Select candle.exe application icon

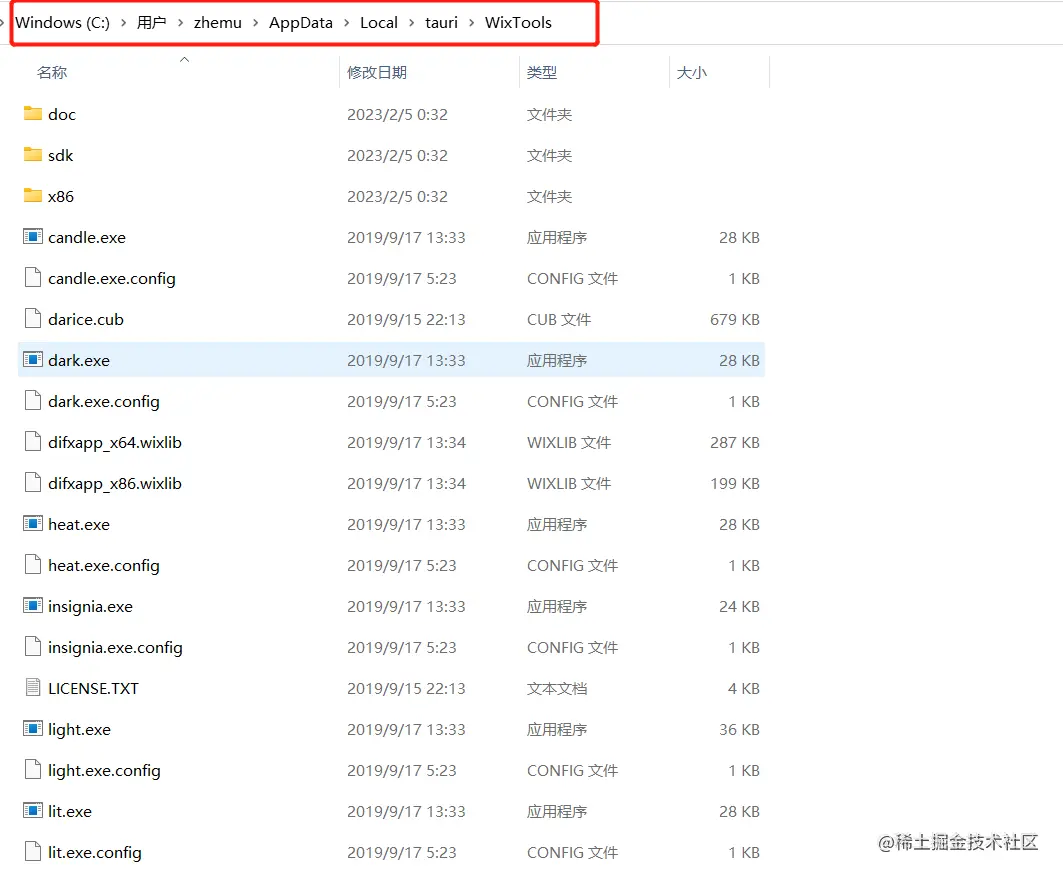coord(33,237)
